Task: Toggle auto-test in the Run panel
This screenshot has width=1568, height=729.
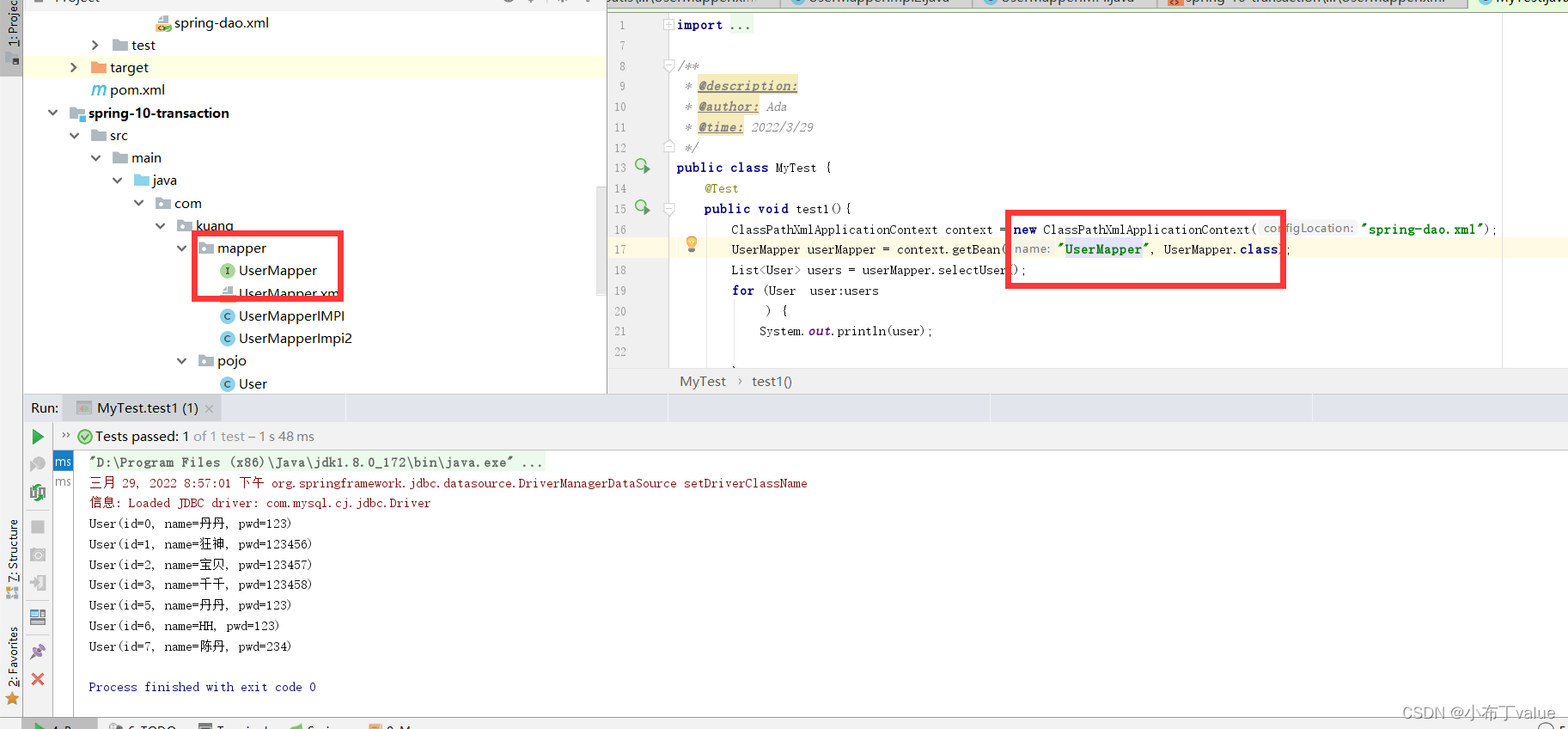Action: pos(38,493)
